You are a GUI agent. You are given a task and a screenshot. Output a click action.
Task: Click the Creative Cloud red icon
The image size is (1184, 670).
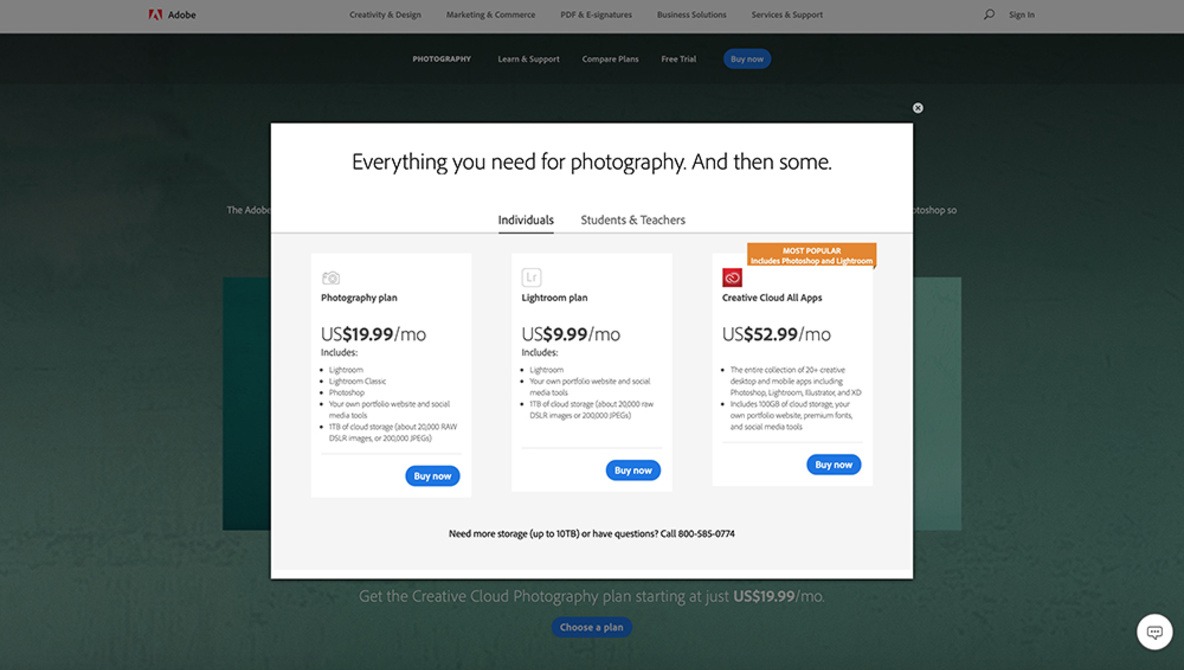click(732, 277)
